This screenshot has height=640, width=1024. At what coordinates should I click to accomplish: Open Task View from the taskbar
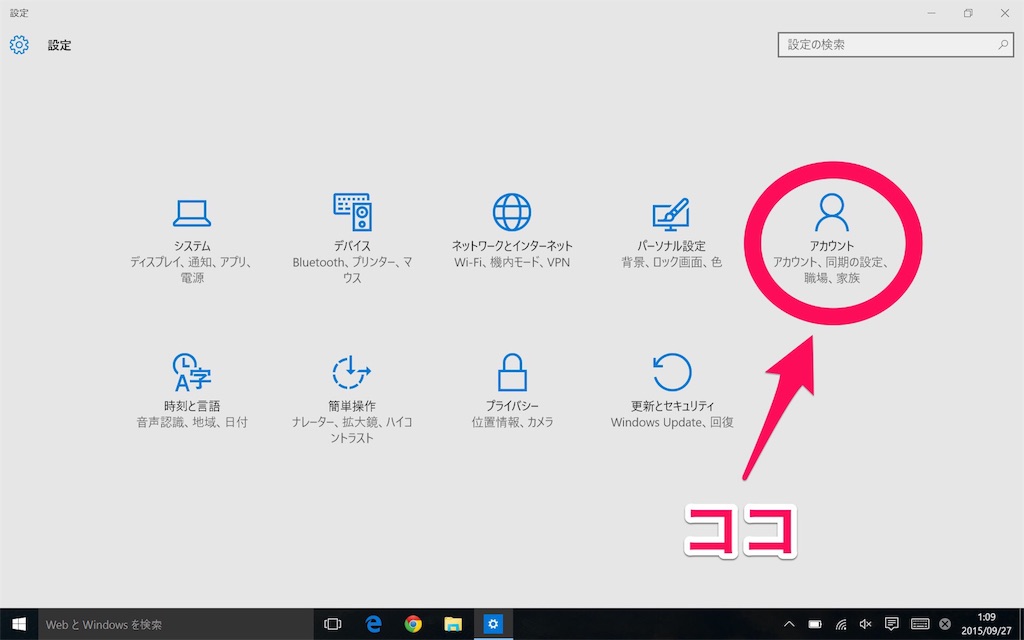(x=332, y=624)
